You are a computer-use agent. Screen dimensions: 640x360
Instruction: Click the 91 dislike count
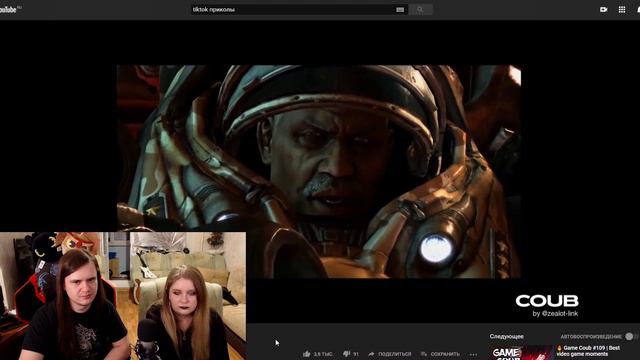[x=356, y=354]
